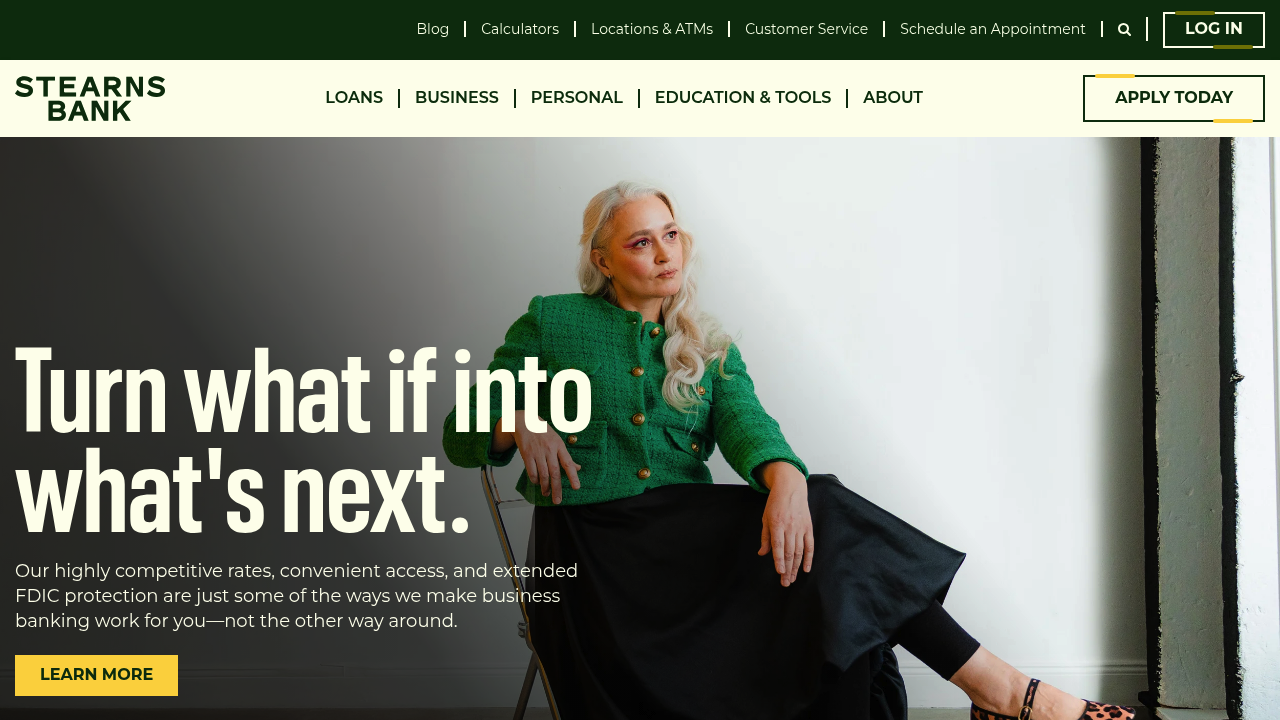Click the hero headline 'Turn what if into'
The image size is (1280, 720).
point(304,391)
